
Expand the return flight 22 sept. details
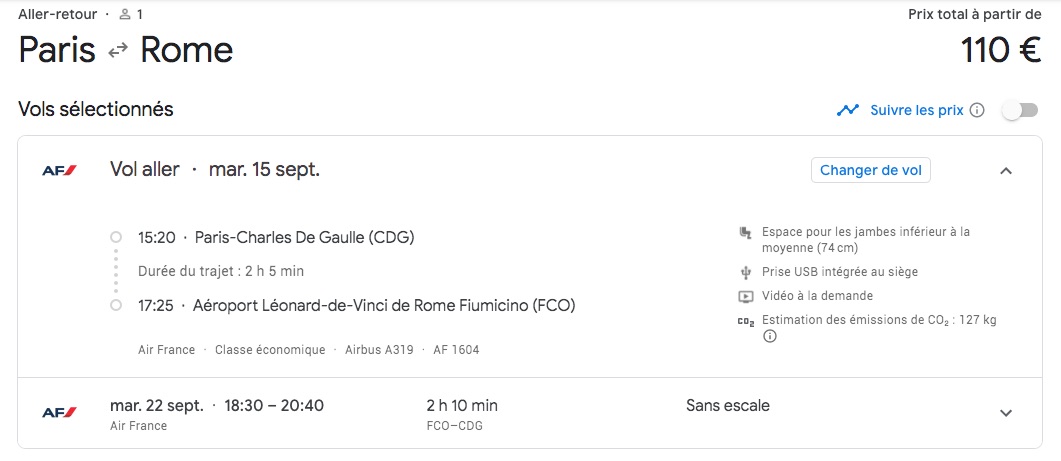click(x=1006, y=413)
